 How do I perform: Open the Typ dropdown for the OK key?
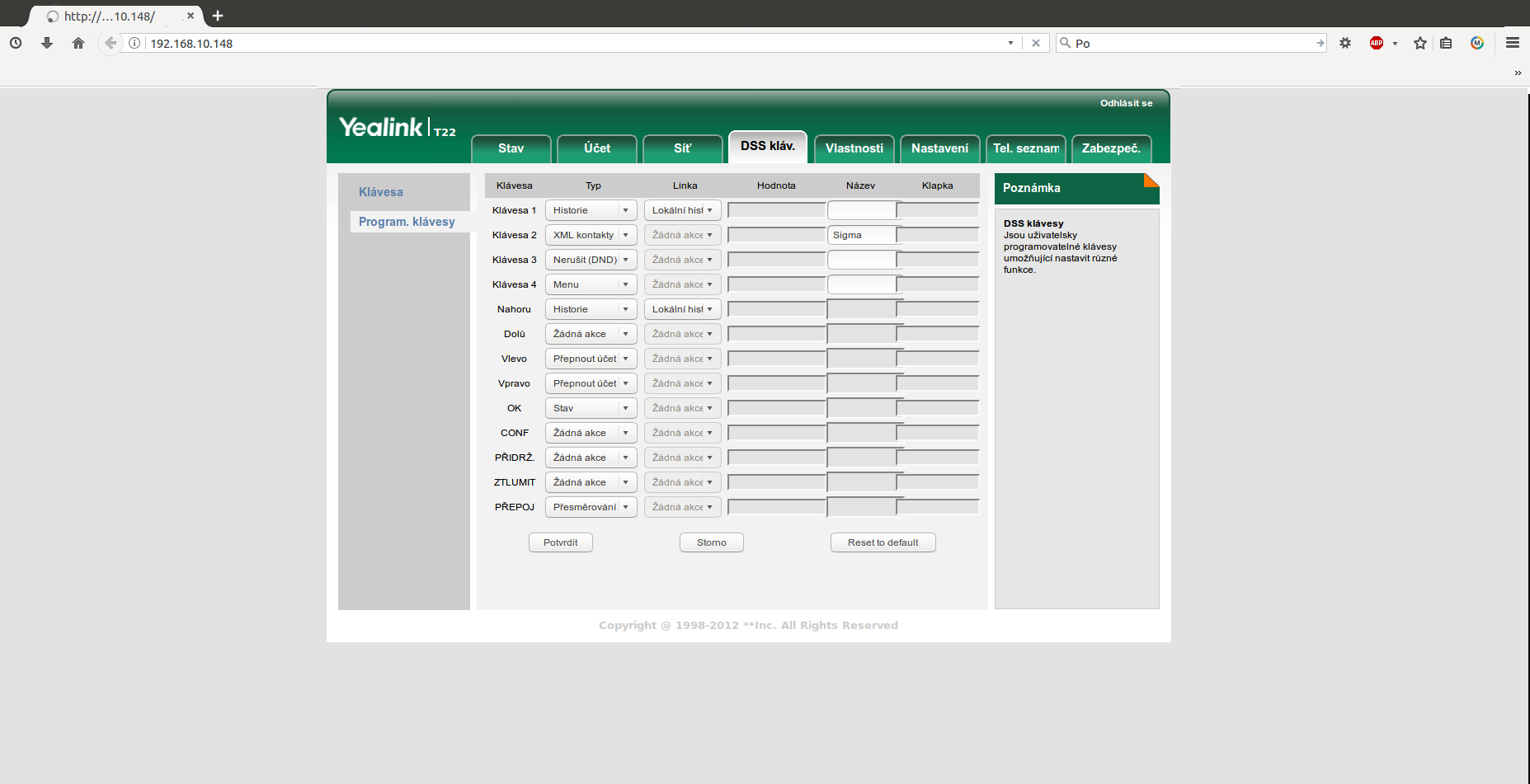pos(591,408)
